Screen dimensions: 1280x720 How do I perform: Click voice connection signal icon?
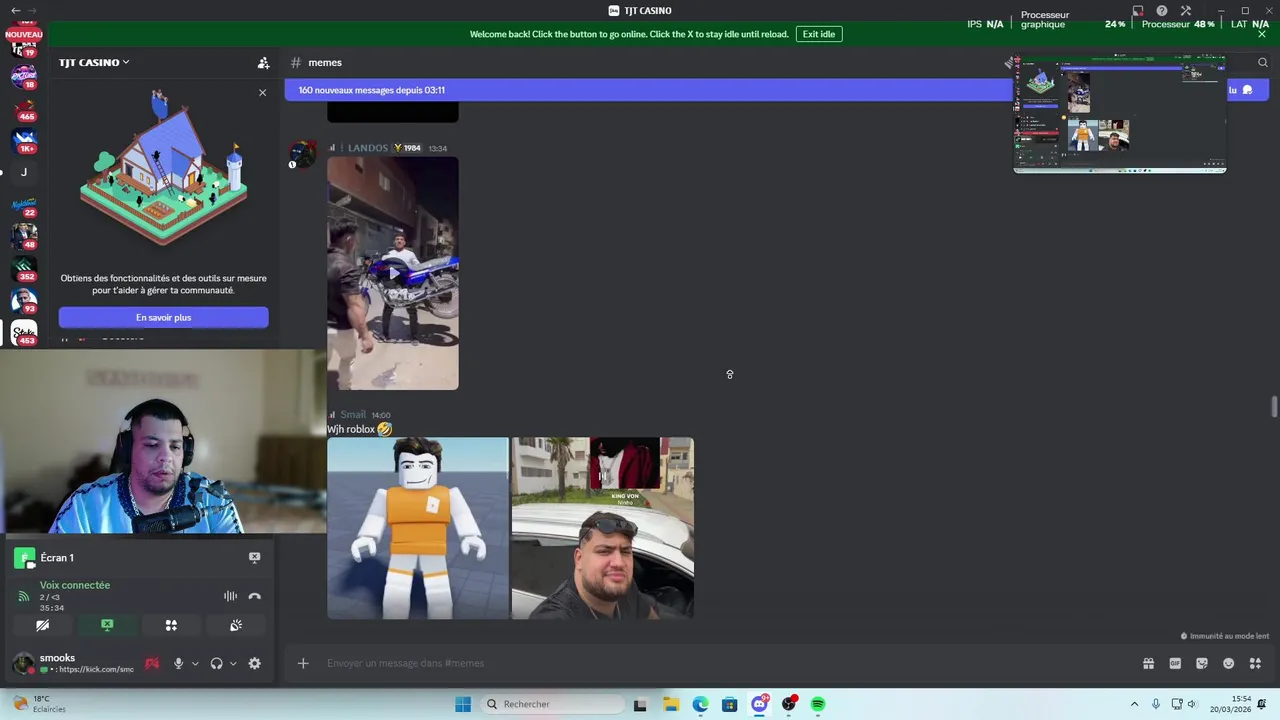tap(23, 596)
